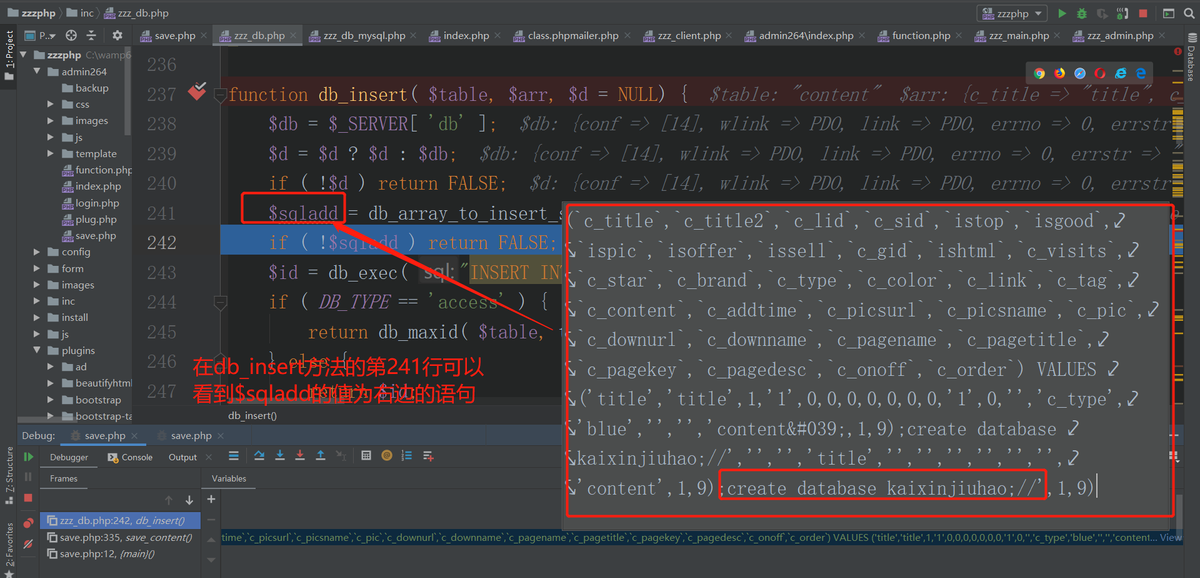Click Step Out in debugger toolbar
This screenshot has height=578, width=1200.
click(x=321, y=456)
